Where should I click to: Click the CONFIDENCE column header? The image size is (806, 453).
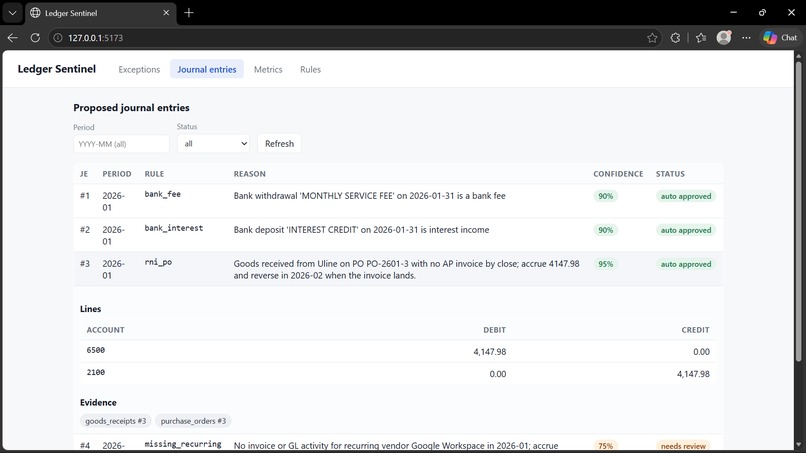pos(618,174)
